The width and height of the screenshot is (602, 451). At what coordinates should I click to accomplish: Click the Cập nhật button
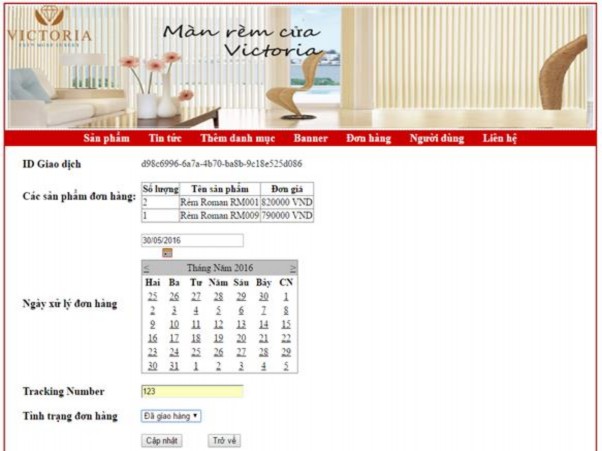coord(162,441)
